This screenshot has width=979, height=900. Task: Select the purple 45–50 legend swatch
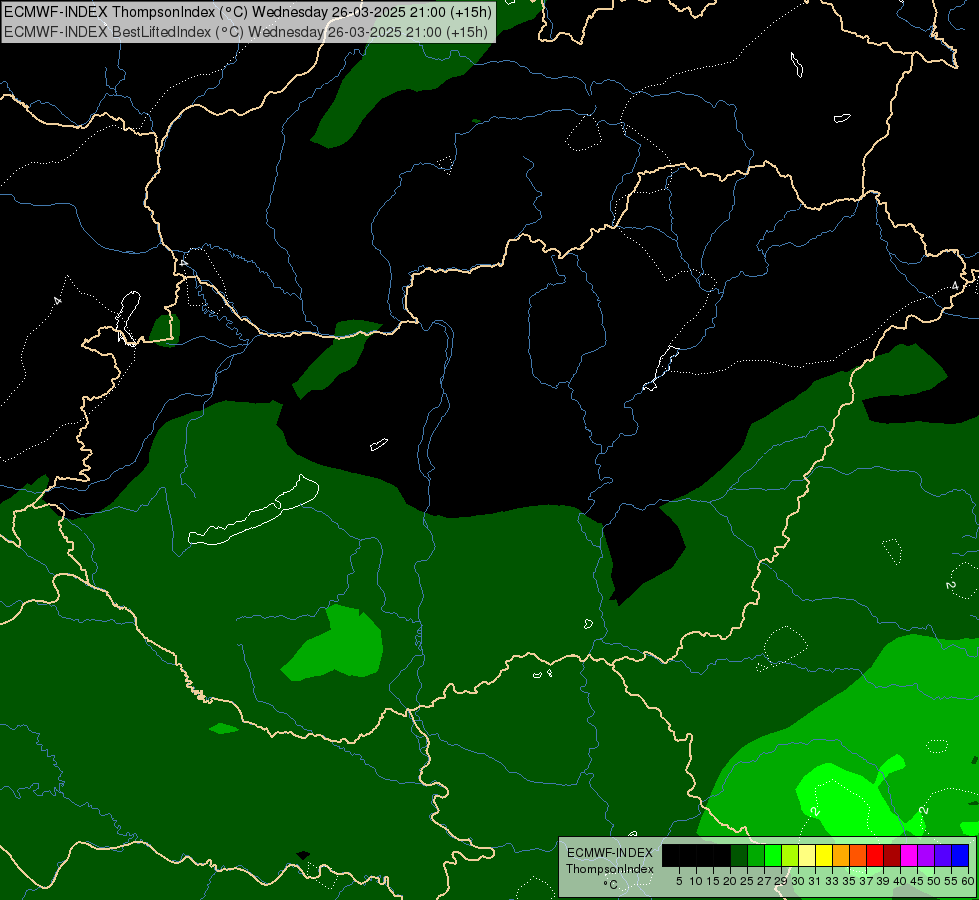[926, 855]
